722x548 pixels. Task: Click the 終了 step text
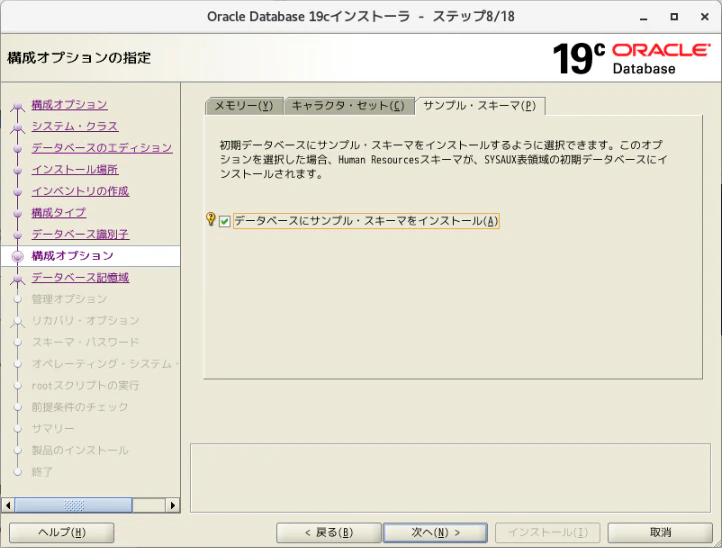[x=42, y=472]
